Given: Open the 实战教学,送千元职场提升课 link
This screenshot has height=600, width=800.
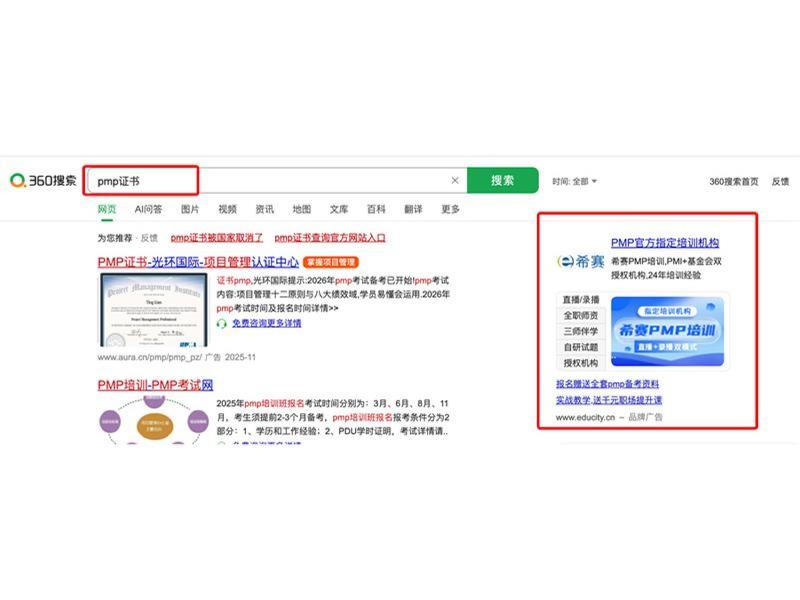Looking at the screenshot, I should (609, 400).
